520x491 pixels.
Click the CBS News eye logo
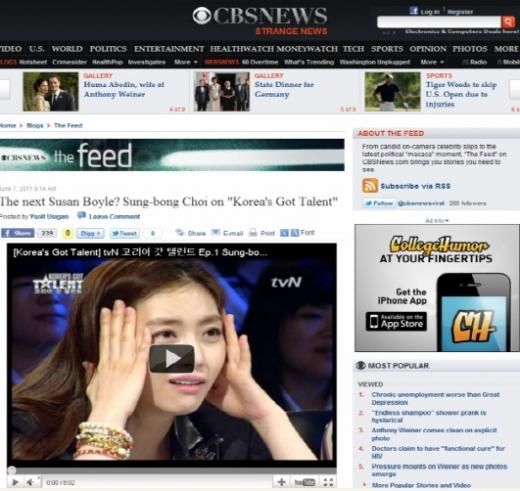coord(202,16)
